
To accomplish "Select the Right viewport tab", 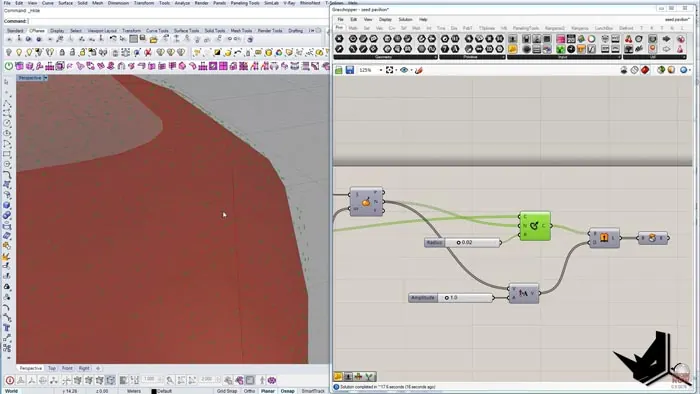I will point(84,368).
